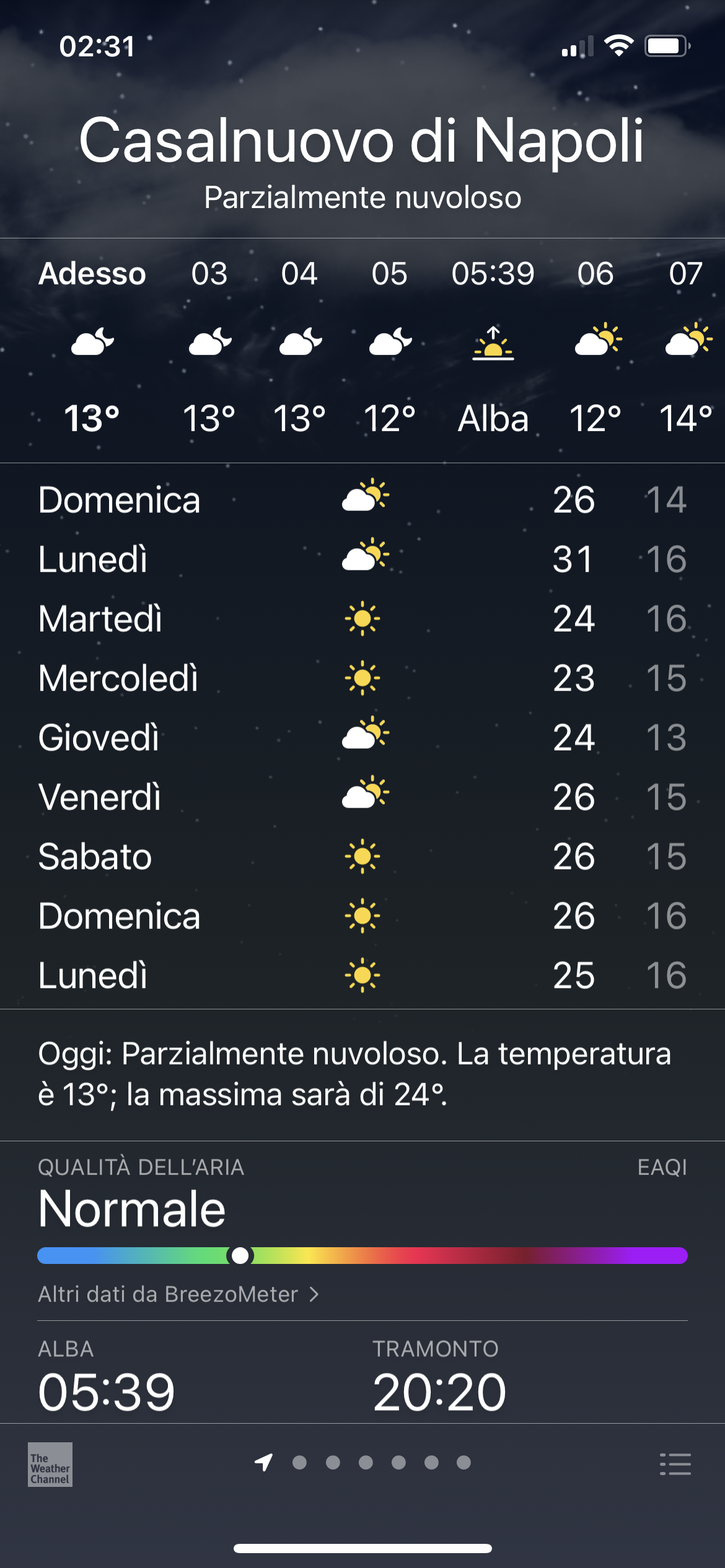Tap the Wi-Fi status icon
Screen dimensions: 725x1568
coord(618,46)
